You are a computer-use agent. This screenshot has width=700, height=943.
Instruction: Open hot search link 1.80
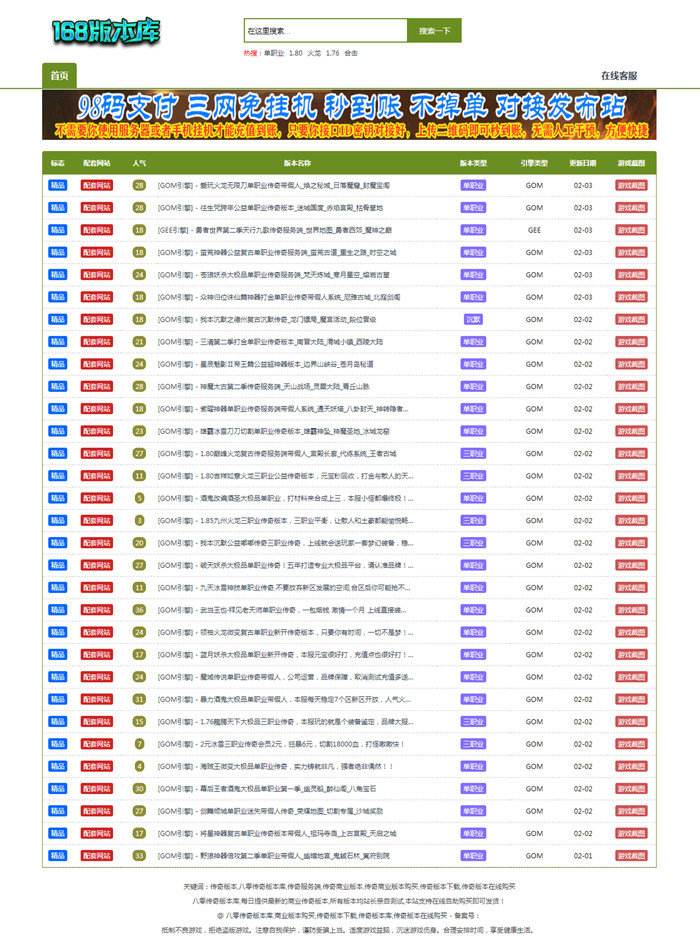(x=295, y=53)
